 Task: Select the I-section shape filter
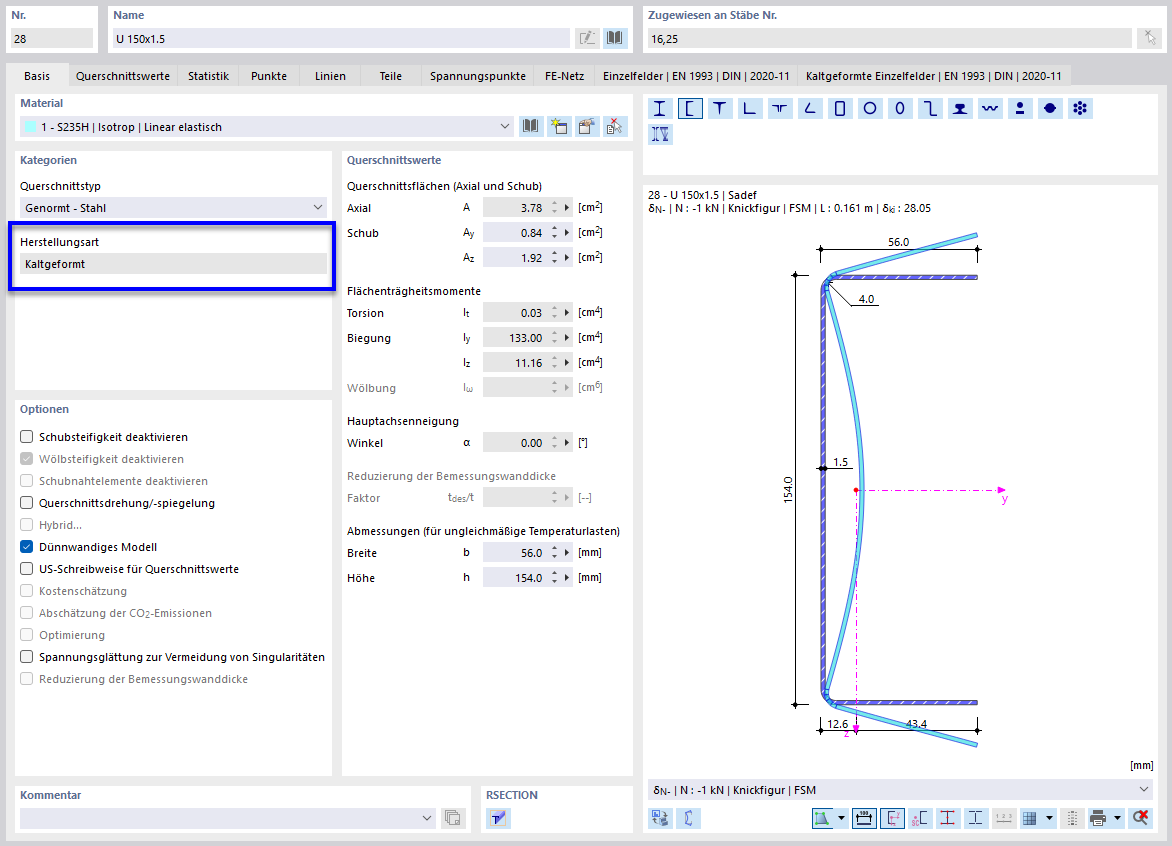pos(660,108)
